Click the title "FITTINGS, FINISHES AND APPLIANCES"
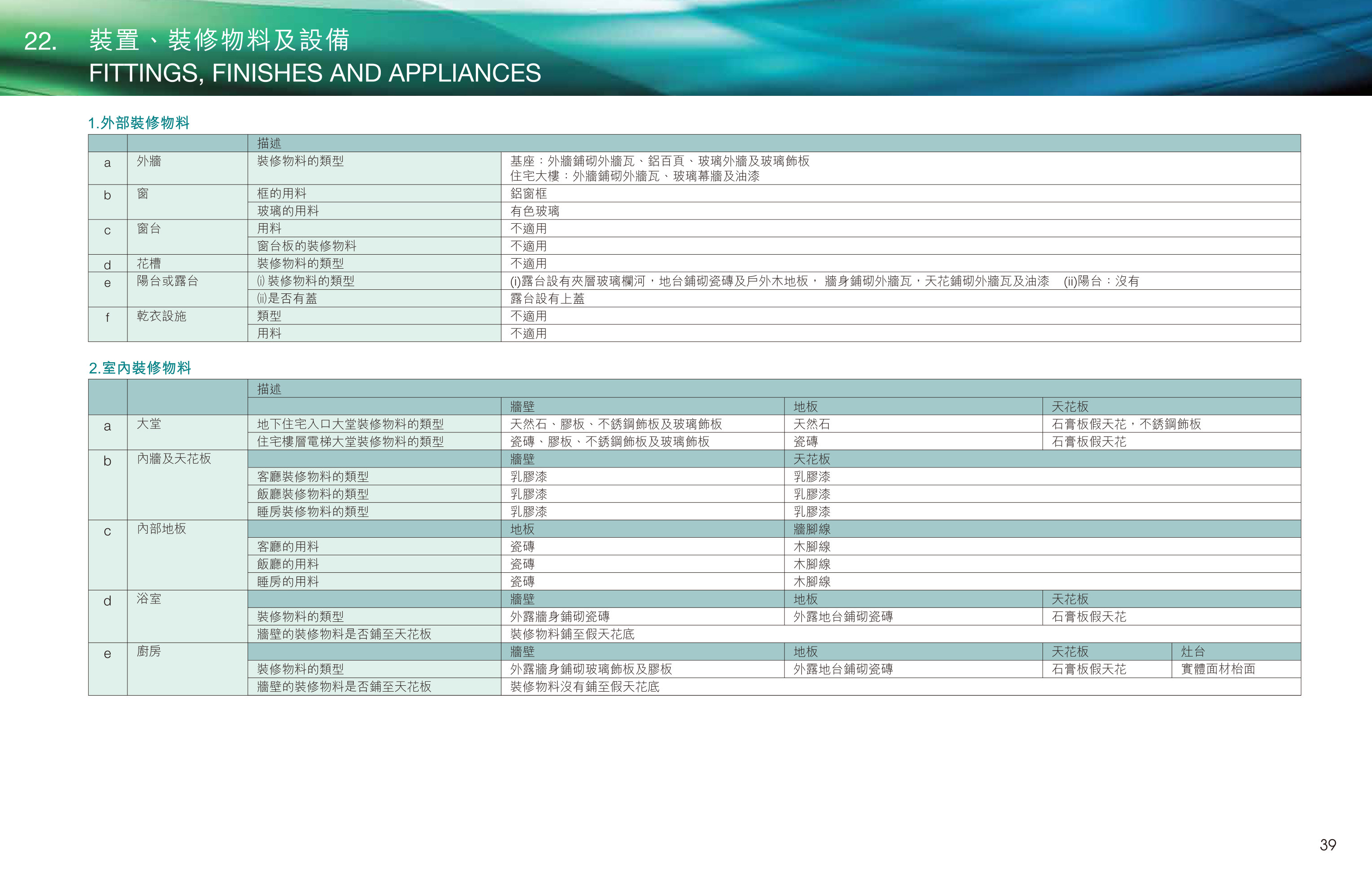 (315, 73)
